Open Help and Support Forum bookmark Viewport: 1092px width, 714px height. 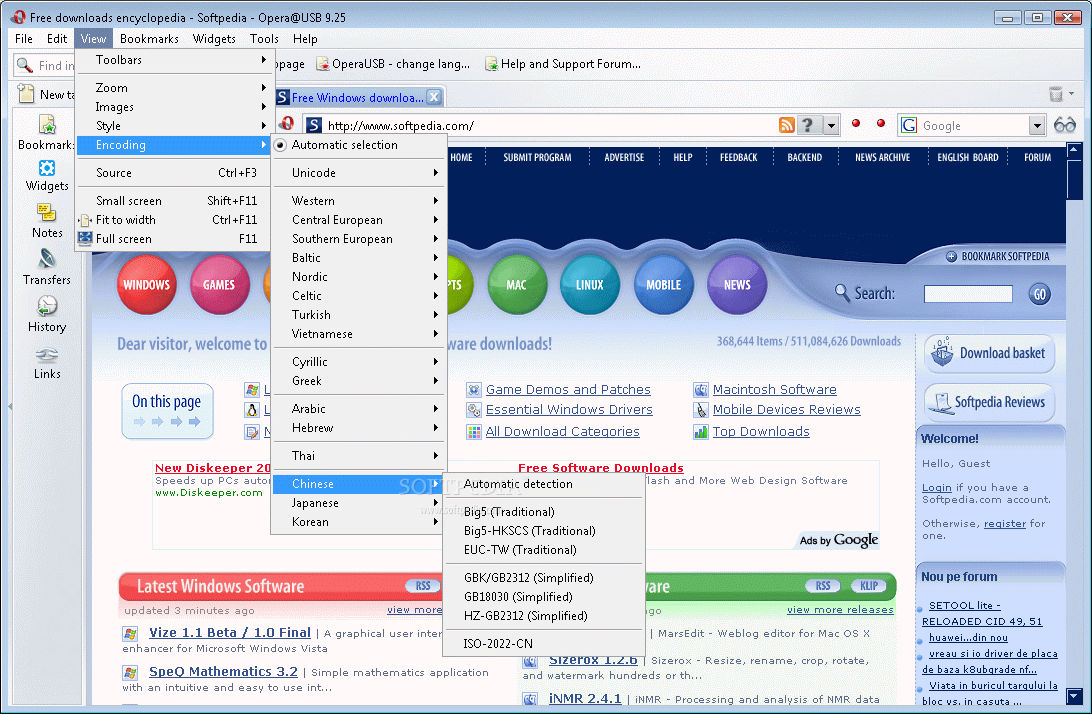tap(563, 64)
